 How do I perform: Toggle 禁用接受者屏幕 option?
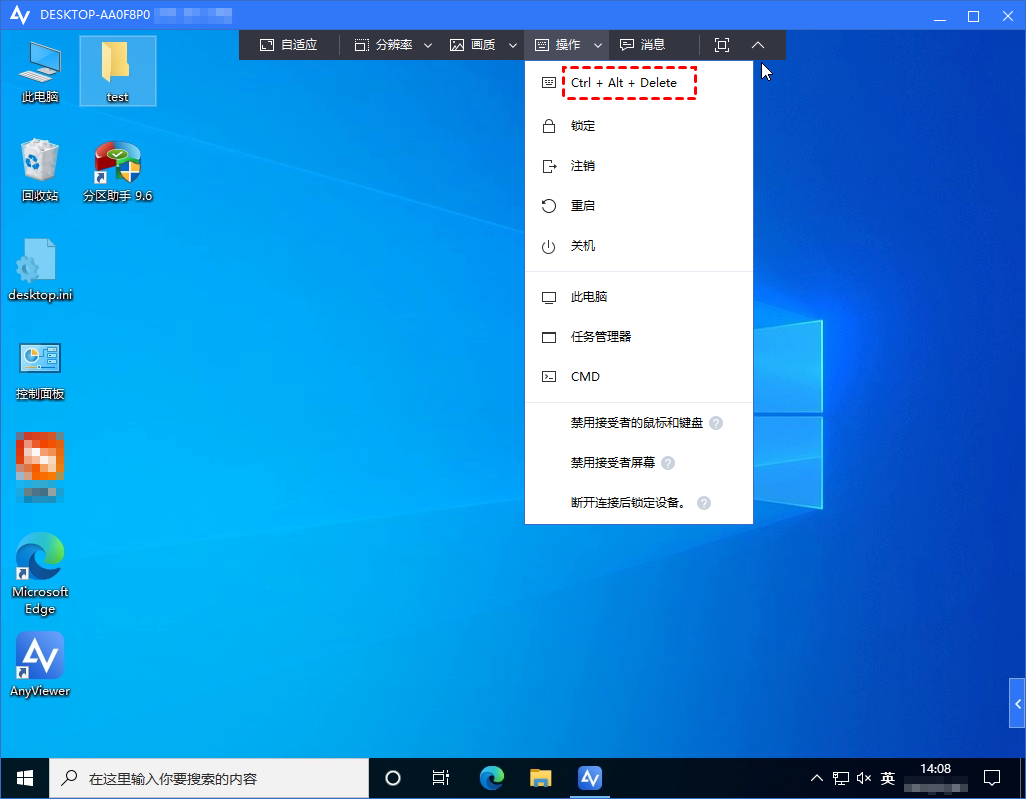[612, 463]
